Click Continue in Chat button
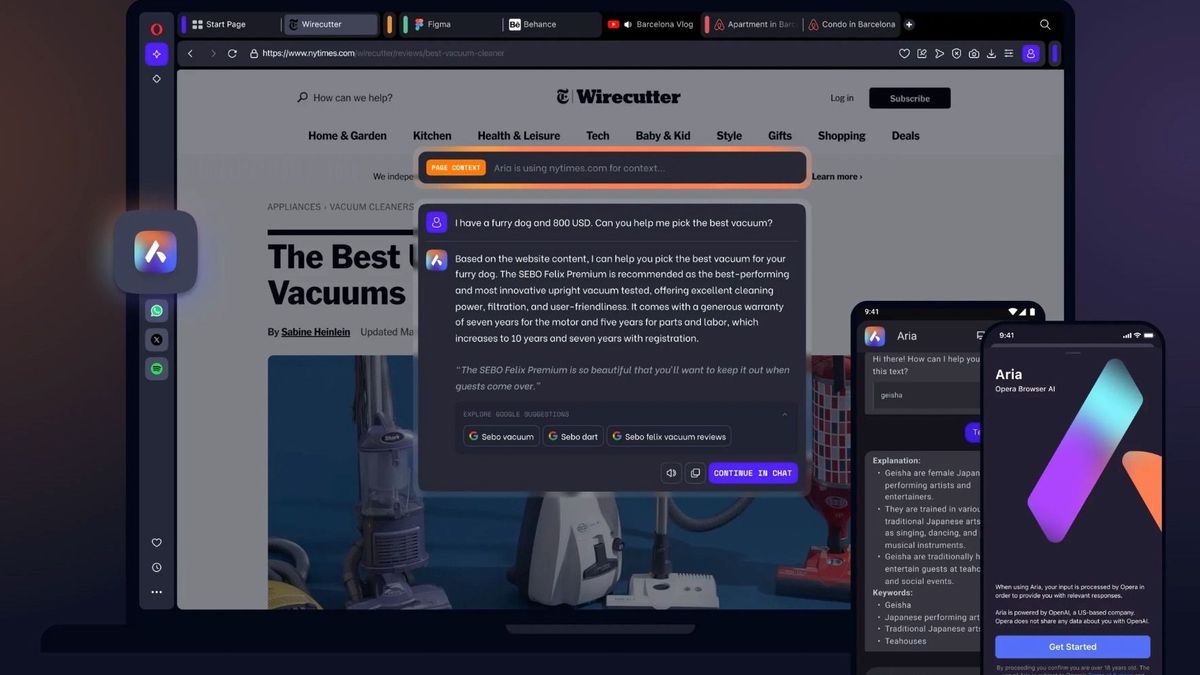The width and height of the screenshot is (1200, 675). point(753,473)
